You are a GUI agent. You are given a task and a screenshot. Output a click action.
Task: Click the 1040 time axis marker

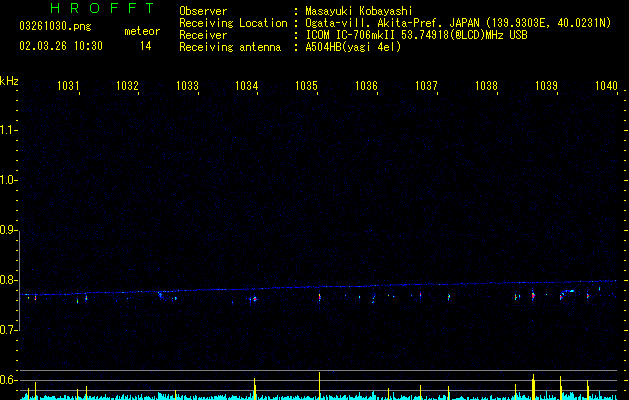[x=606, y=86]
